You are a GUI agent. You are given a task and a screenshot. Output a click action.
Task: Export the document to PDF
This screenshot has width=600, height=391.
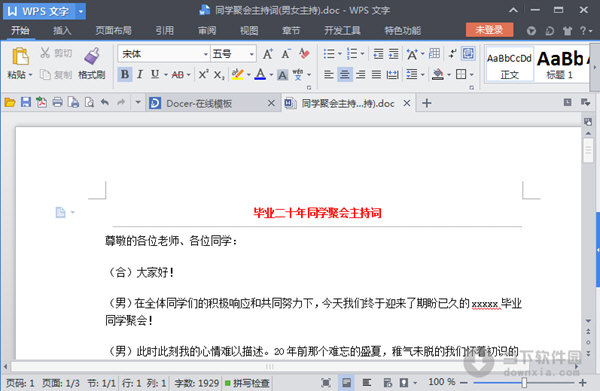pos(41,102)
